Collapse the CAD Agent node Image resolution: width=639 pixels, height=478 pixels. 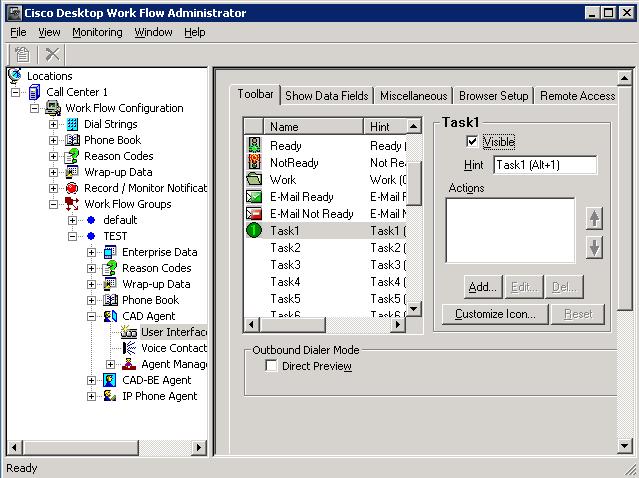91,316
